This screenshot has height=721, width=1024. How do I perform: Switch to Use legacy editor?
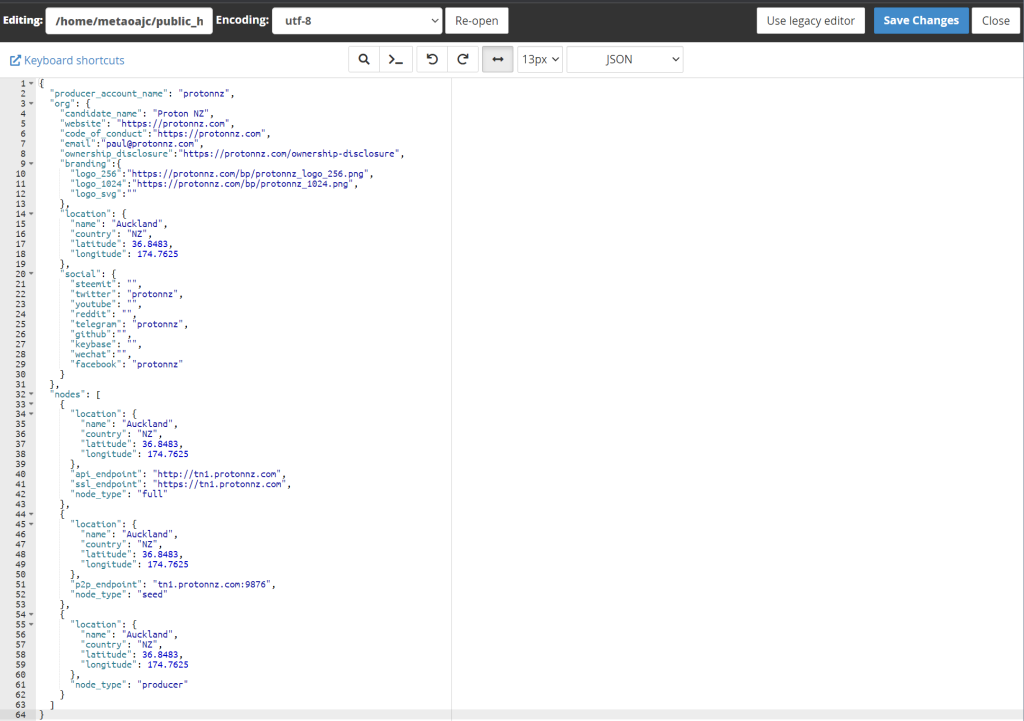pyautogui.click(x=810, y=21)
